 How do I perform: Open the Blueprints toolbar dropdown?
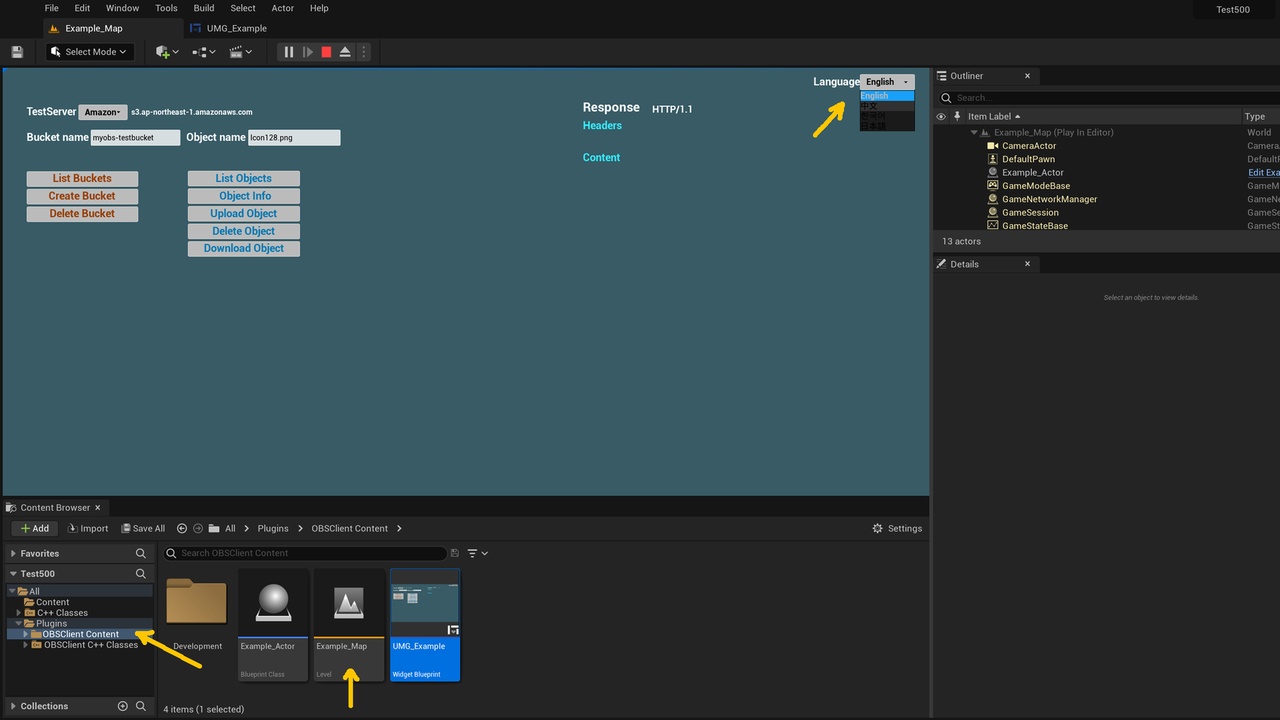(204, 52)
